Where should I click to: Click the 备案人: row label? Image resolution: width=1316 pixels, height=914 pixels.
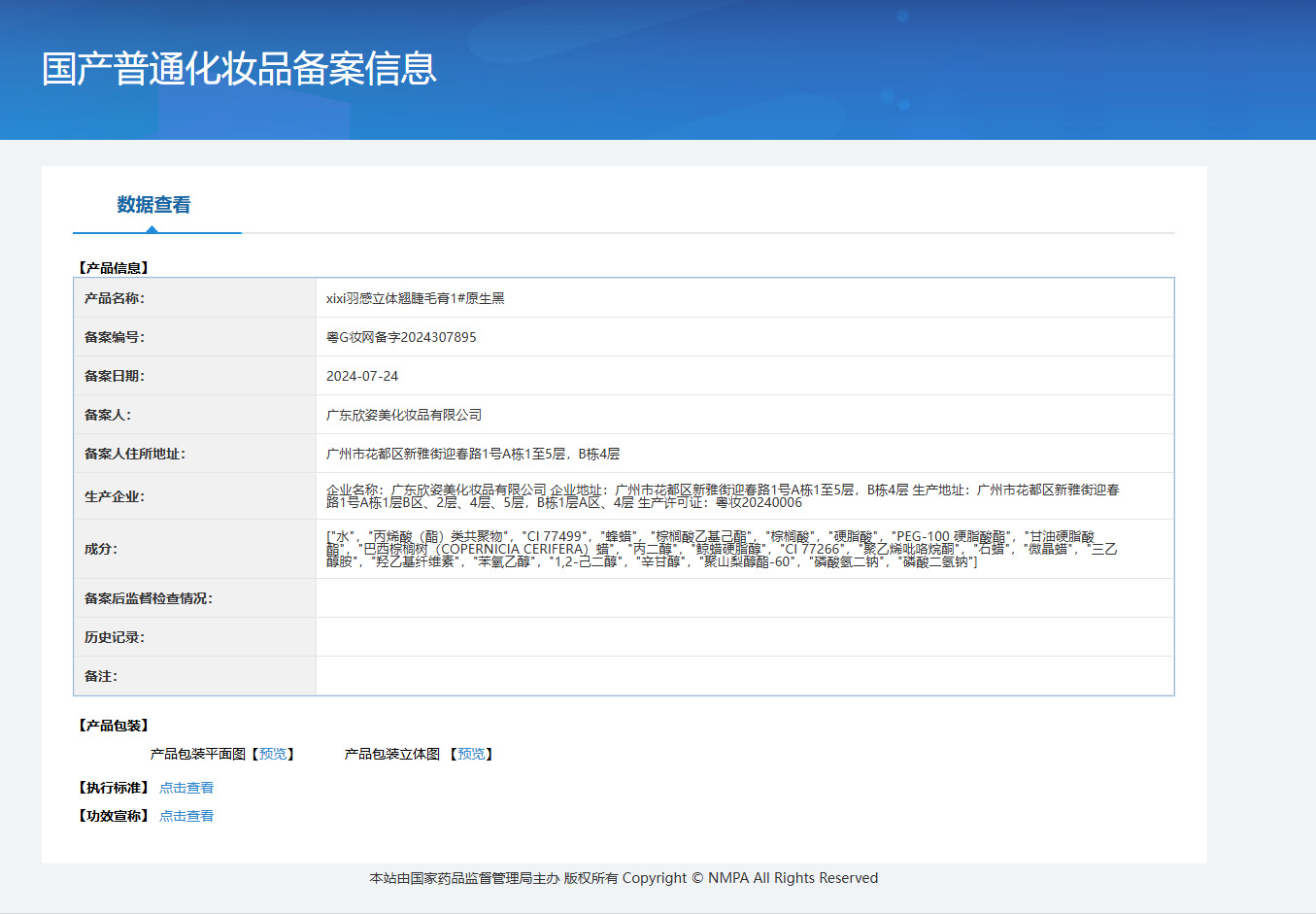tap(108, 415)
